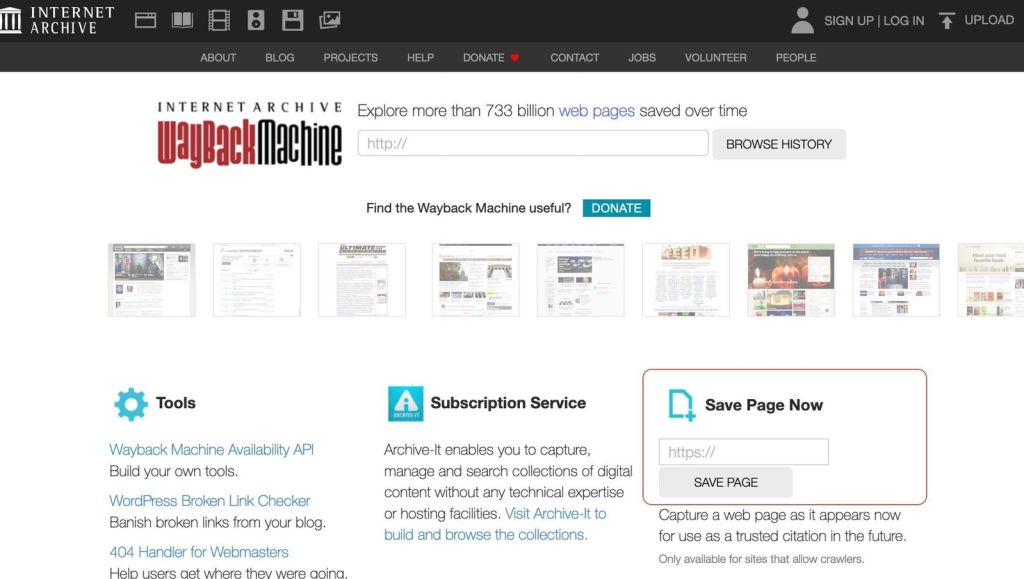Focus the Save Page Now https:// field
The image size is (1024, 579).
pos(744,452)
